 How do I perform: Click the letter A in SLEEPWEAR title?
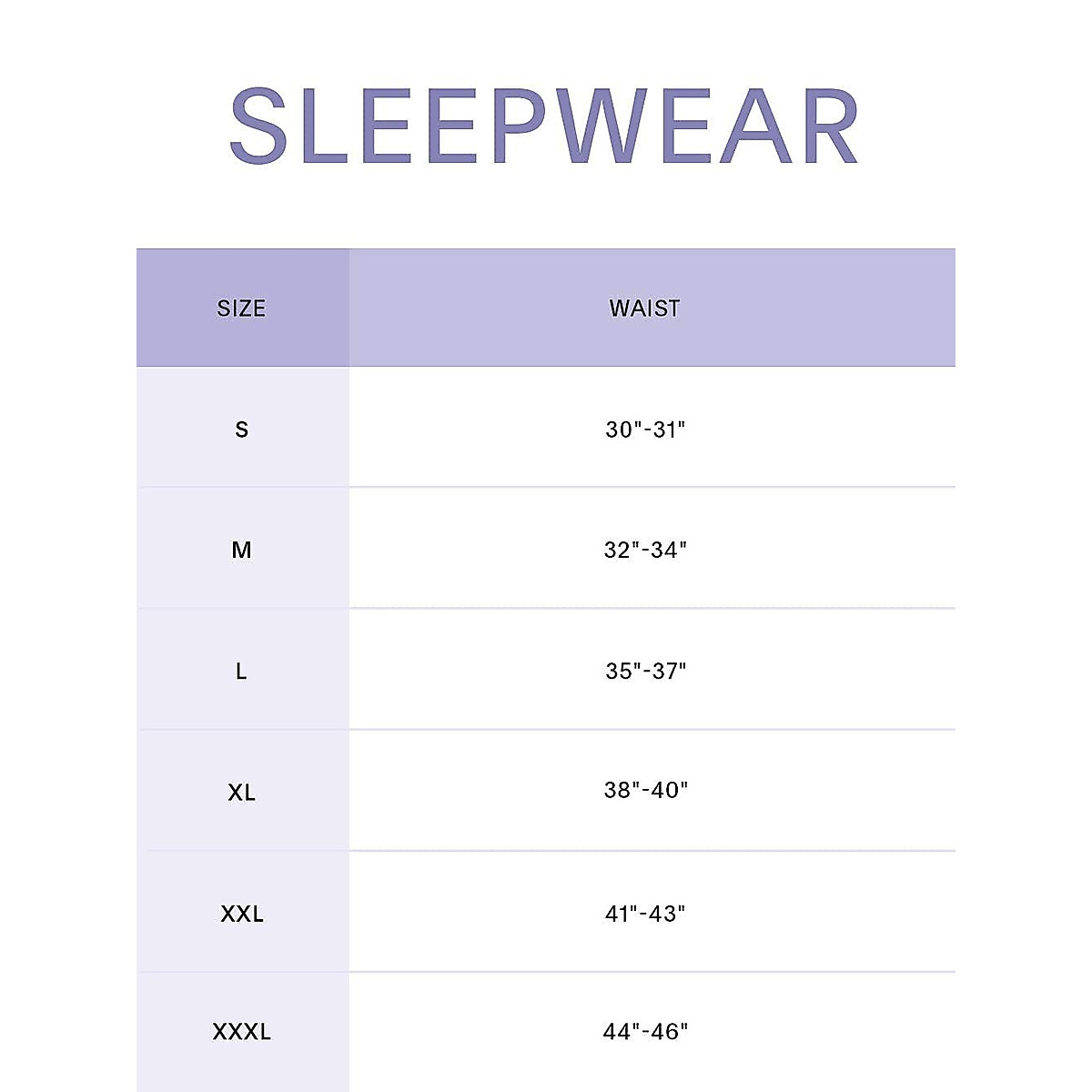pyautogui.click(x=757, y=126)
